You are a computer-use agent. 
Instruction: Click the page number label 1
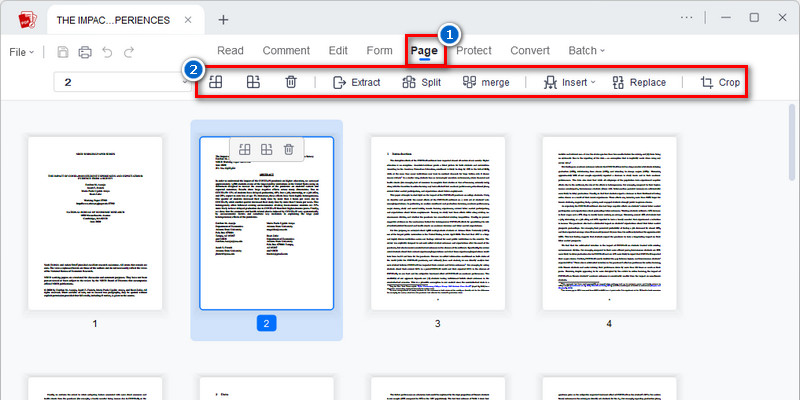[95, 323]
